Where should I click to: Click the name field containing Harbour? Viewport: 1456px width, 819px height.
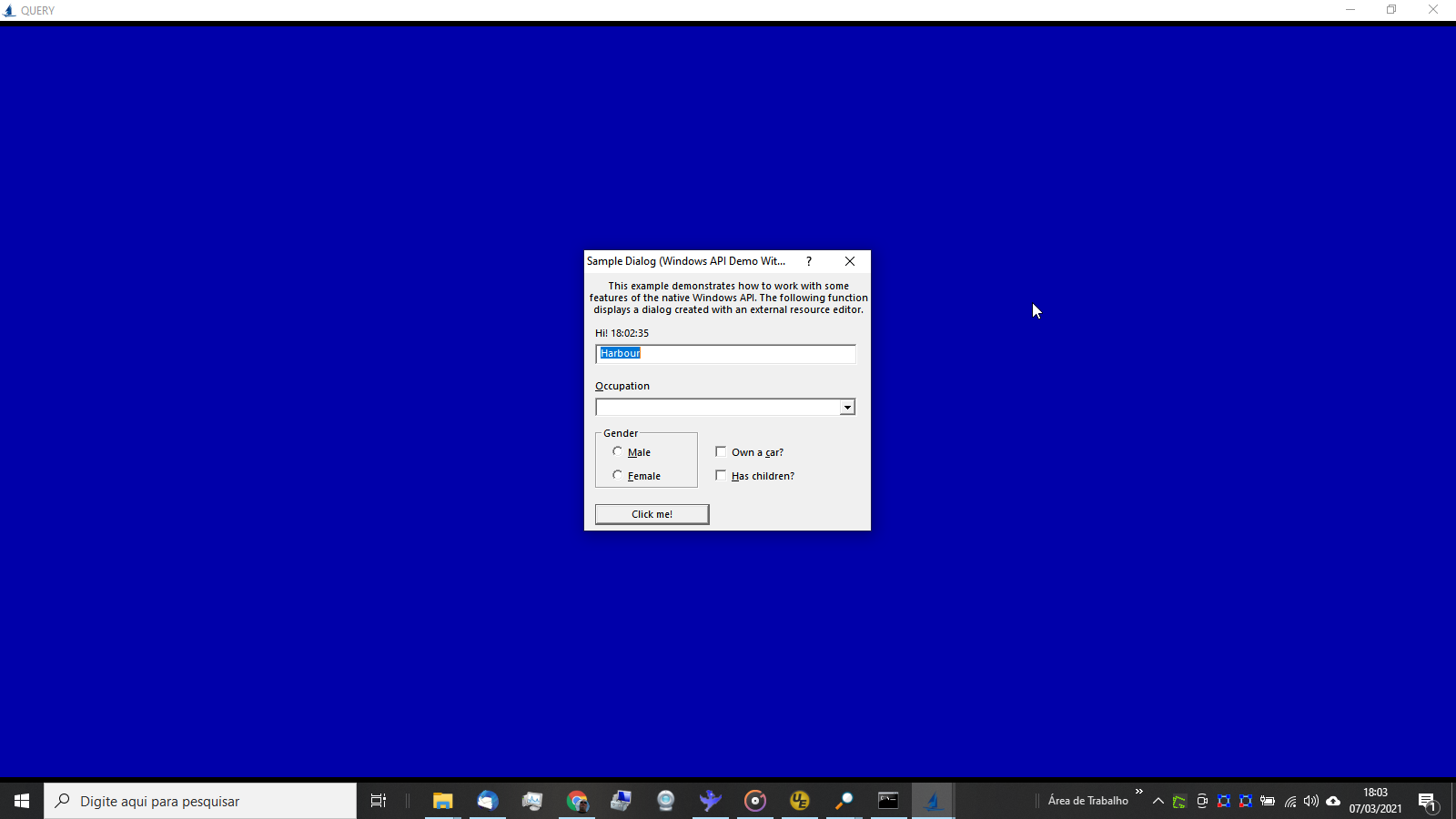725,354
